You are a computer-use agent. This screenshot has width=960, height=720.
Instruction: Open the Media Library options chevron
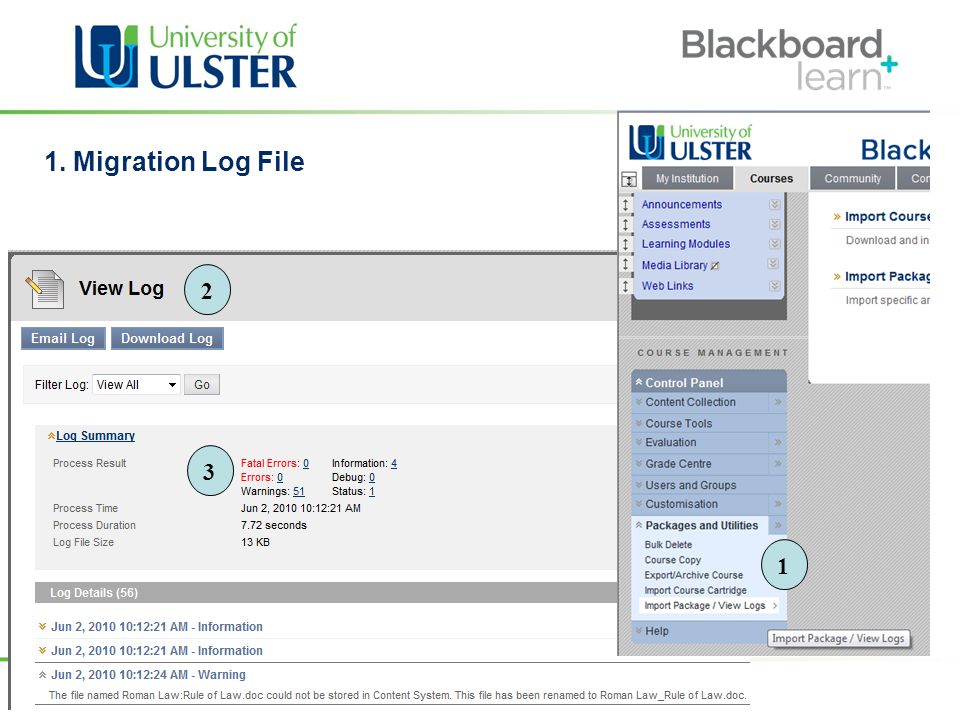coord(773,264)
